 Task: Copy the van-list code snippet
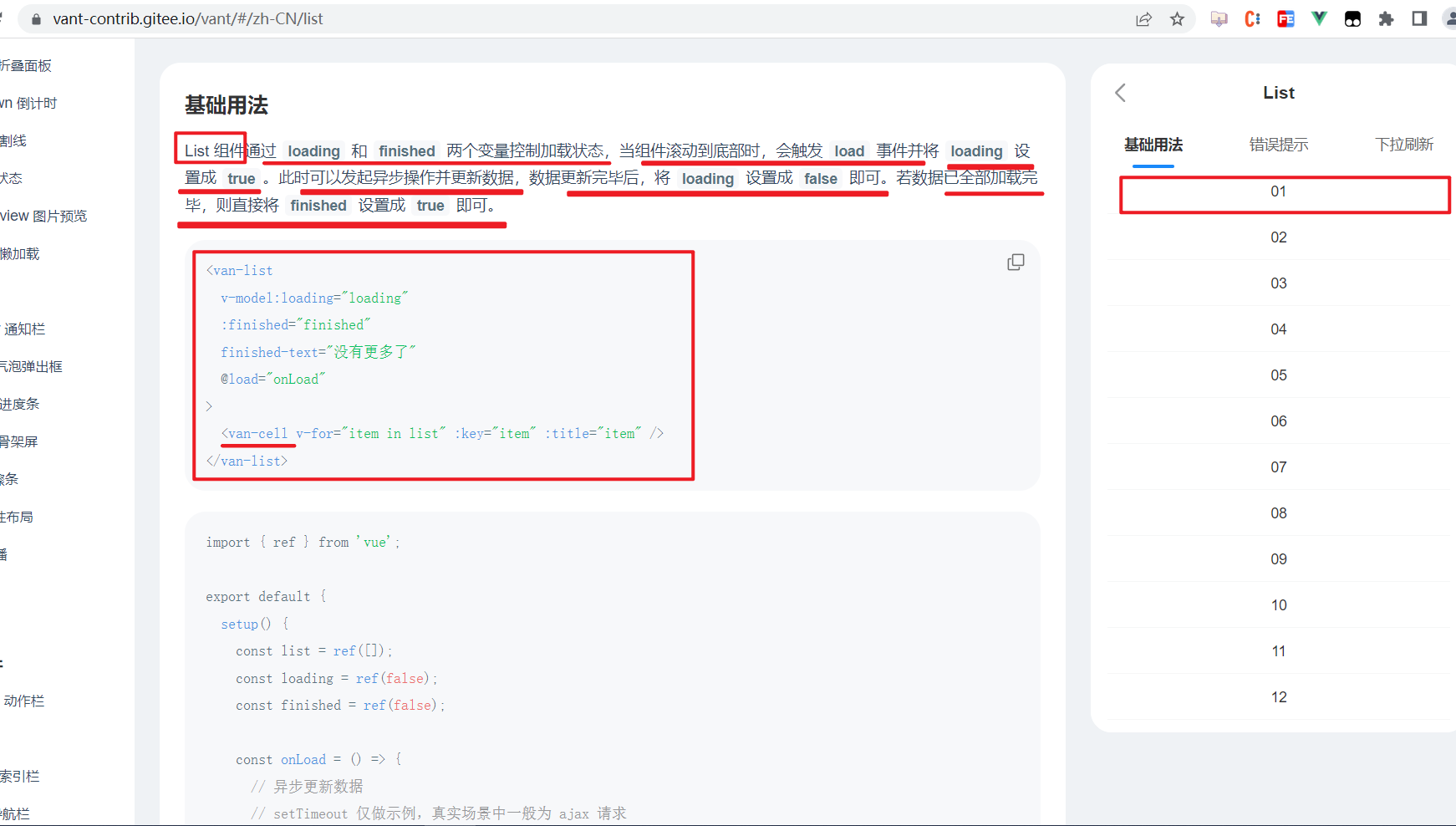pos(1016,263)
